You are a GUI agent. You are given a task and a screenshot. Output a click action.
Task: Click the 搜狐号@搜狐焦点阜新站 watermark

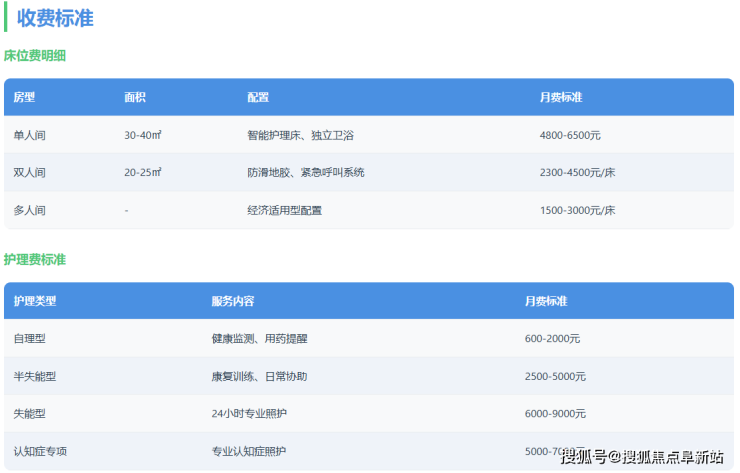pos(641,457)
